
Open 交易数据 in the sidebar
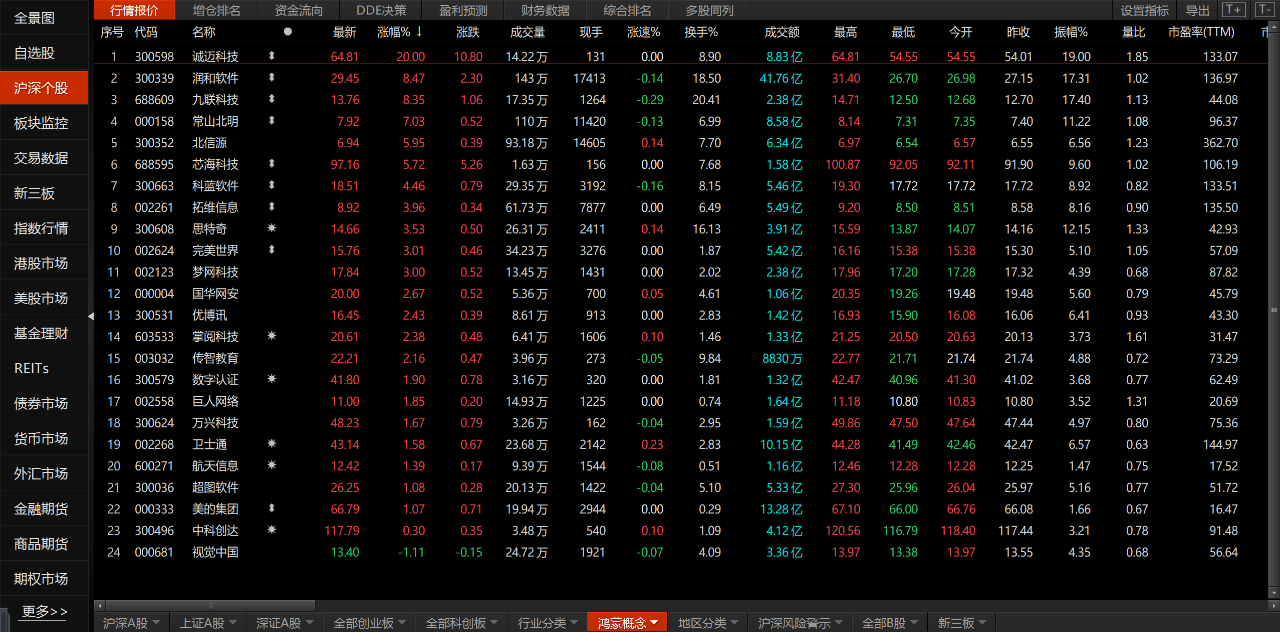pyautogui.click(x=44, y=158)
